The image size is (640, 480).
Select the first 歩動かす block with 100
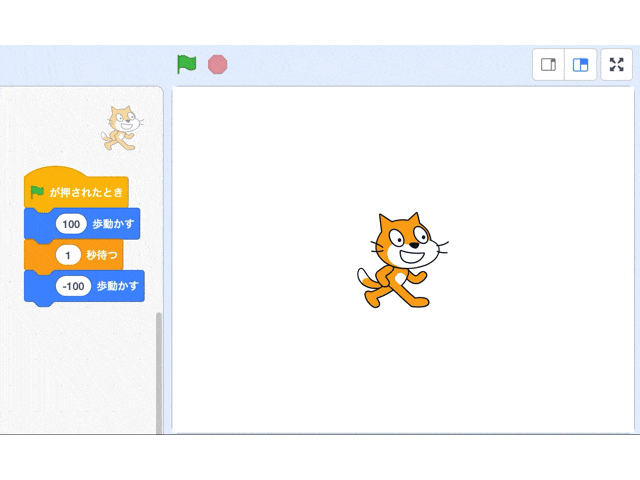tap(82, 224)
